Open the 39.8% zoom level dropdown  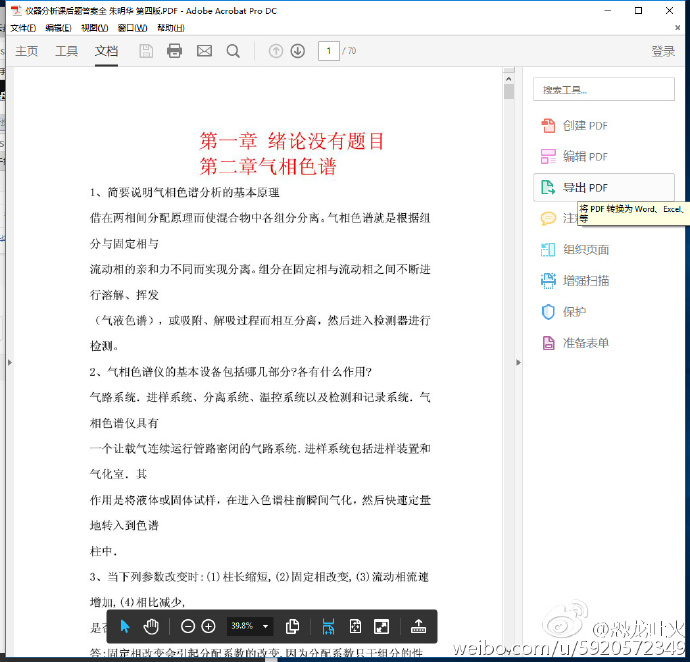pos(265,626)
